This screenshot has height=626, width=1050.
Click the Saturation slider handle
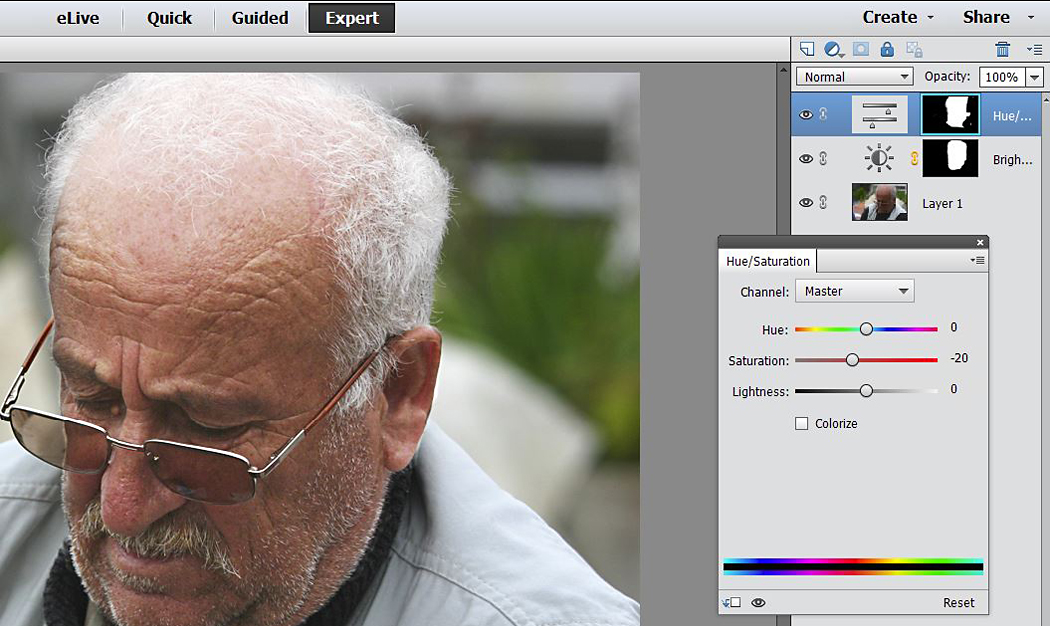coord(852,360)
